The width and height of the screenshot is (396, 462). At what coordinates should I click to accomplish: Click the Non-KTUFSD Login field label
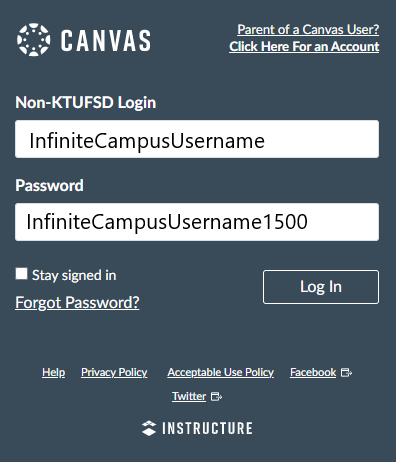(x=86, y=103)
